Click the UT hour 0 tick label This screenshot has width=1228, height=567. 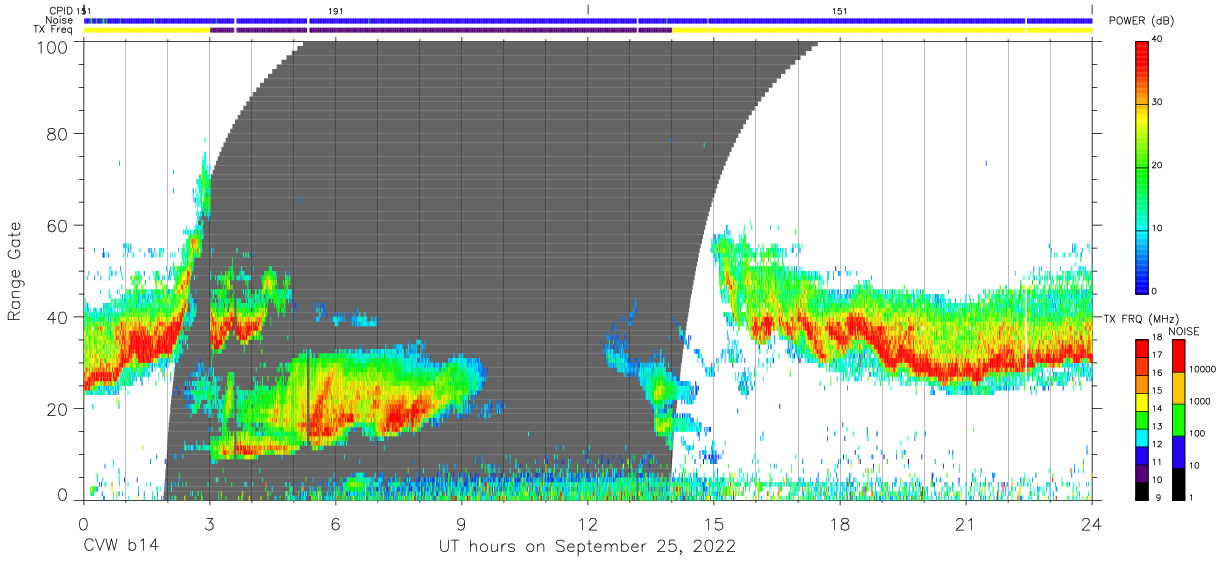pyautogui.click(x=83, y=522)
